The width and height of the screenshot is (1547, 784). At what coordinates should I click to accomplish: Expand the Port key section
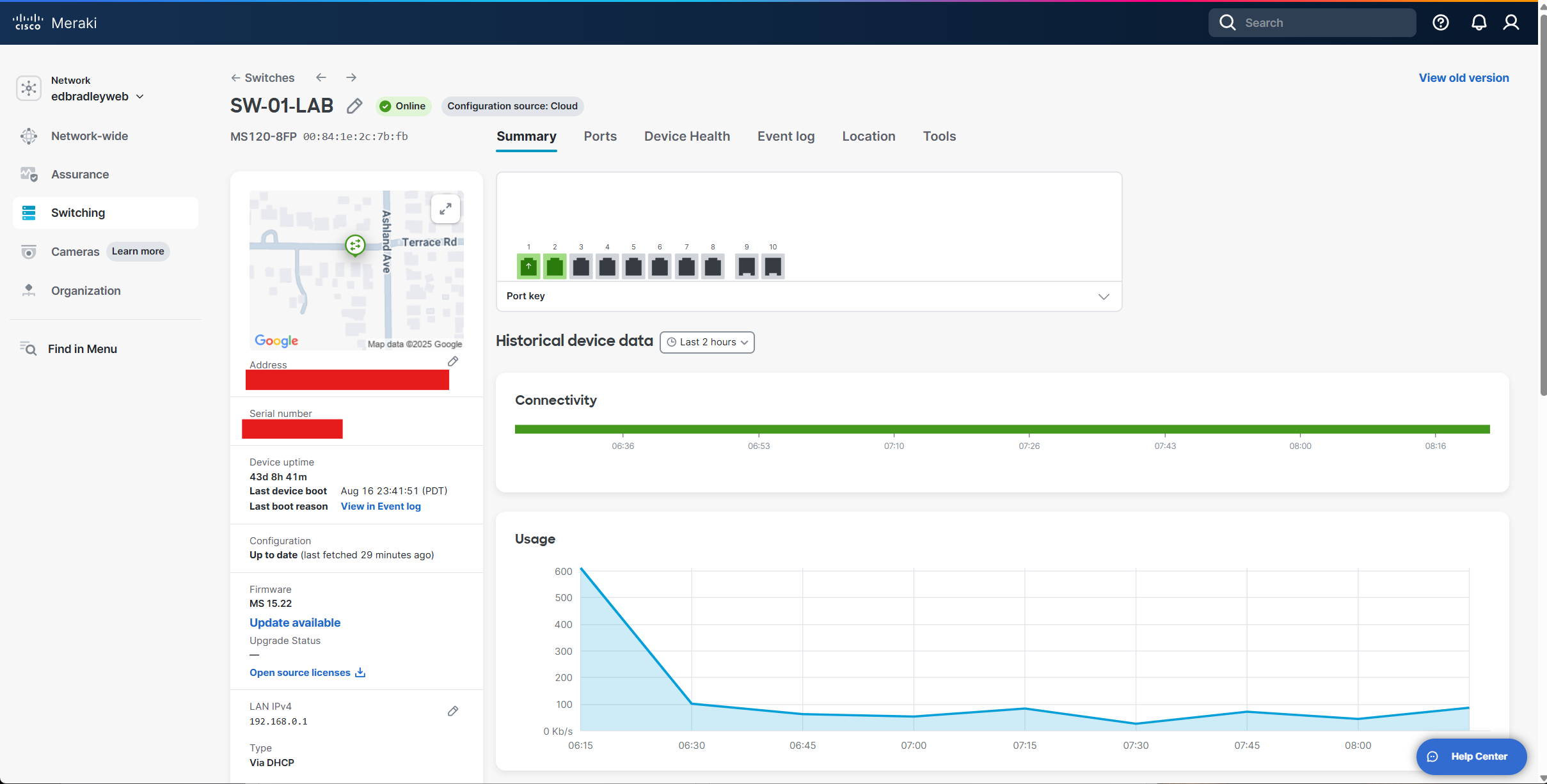coord(1103,297)
